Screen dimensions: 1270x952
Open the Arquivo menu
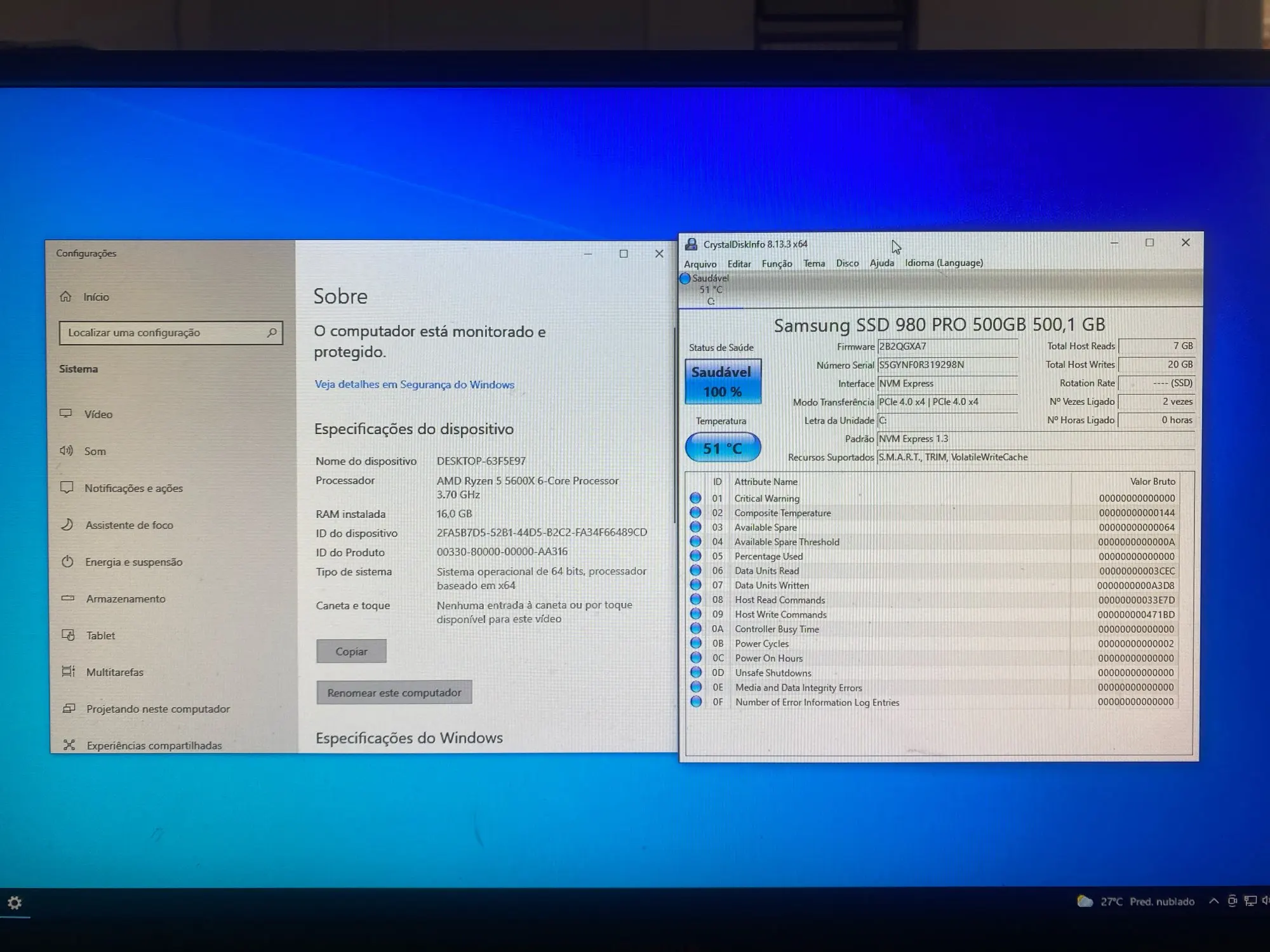tap(700, 263)
